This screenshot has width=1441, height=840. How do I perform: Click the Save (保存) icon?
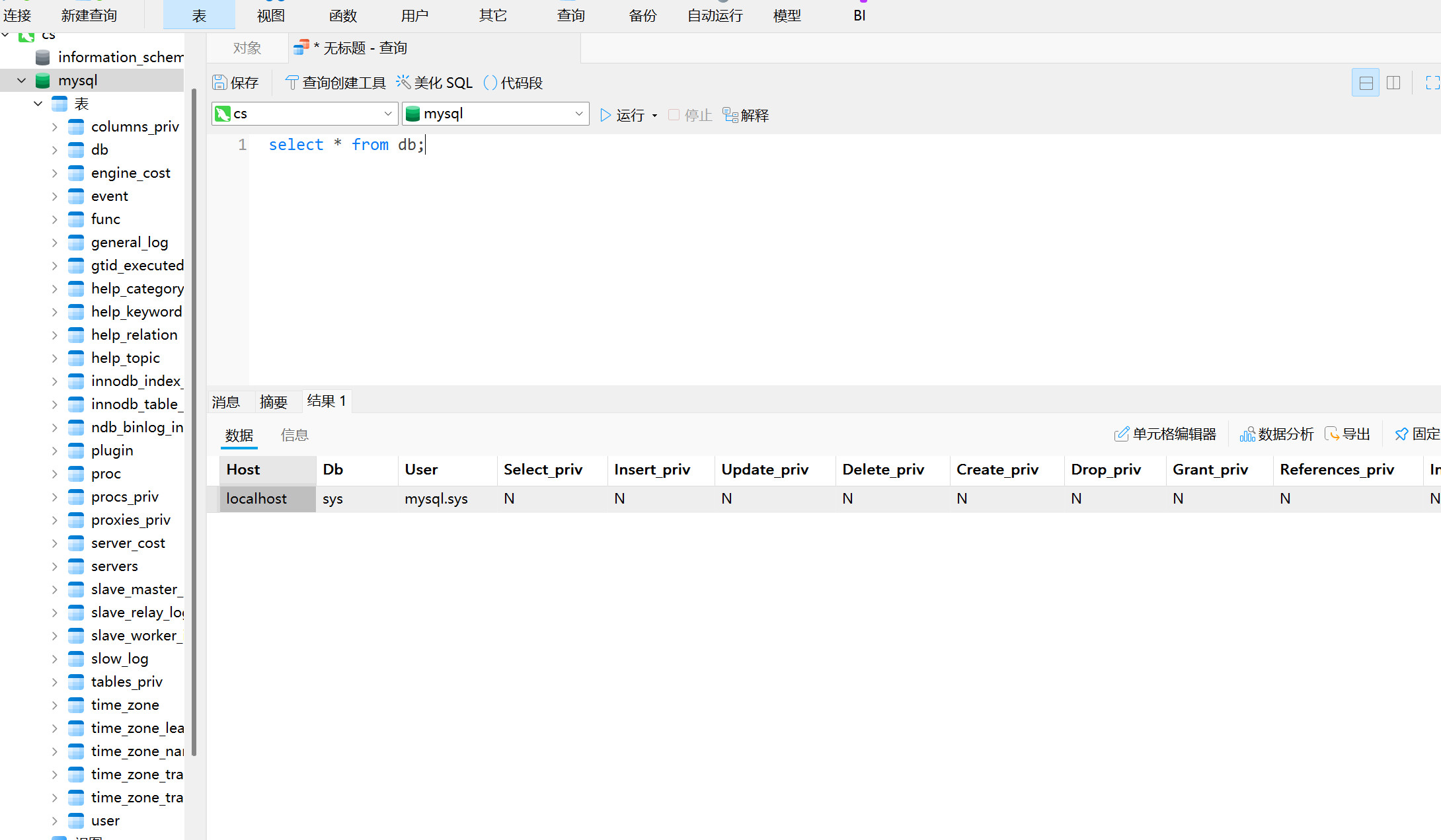coord(220,83)
